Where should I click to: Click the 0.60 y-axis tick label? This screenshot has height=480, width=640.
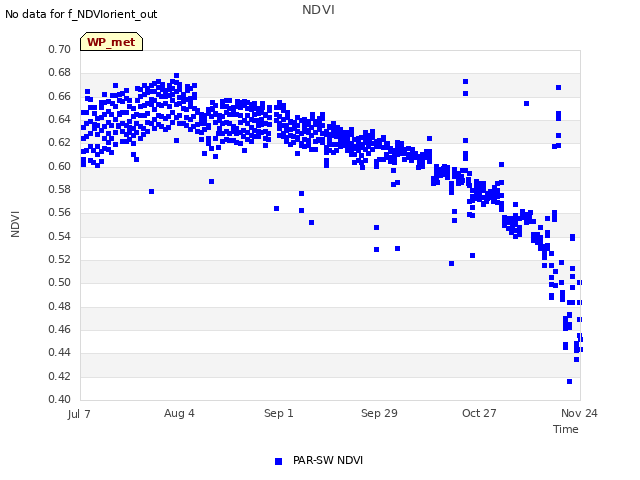coord(60,166)
